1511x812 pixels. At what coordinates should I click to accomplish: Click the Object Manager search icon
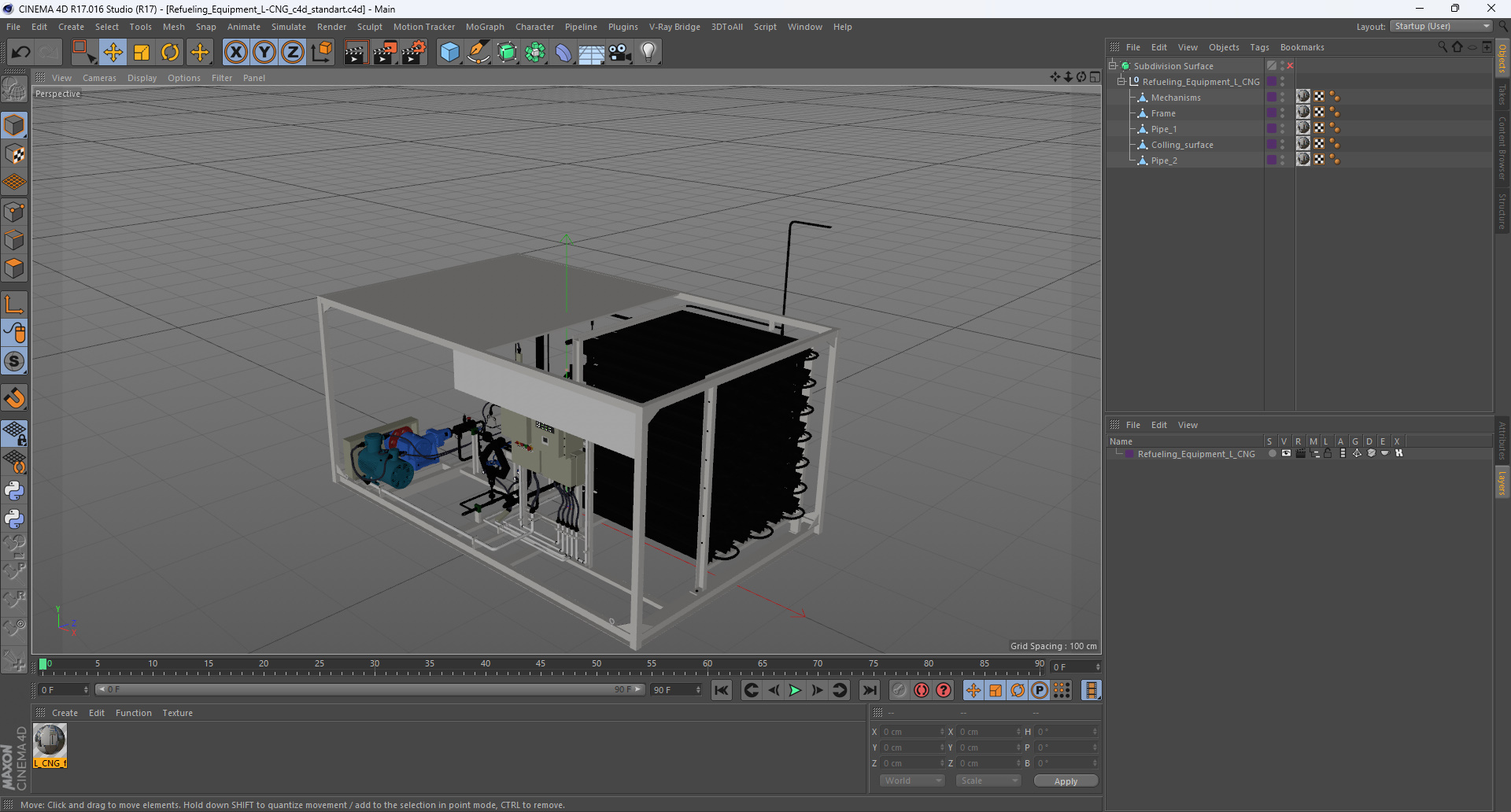point(1442,47)
